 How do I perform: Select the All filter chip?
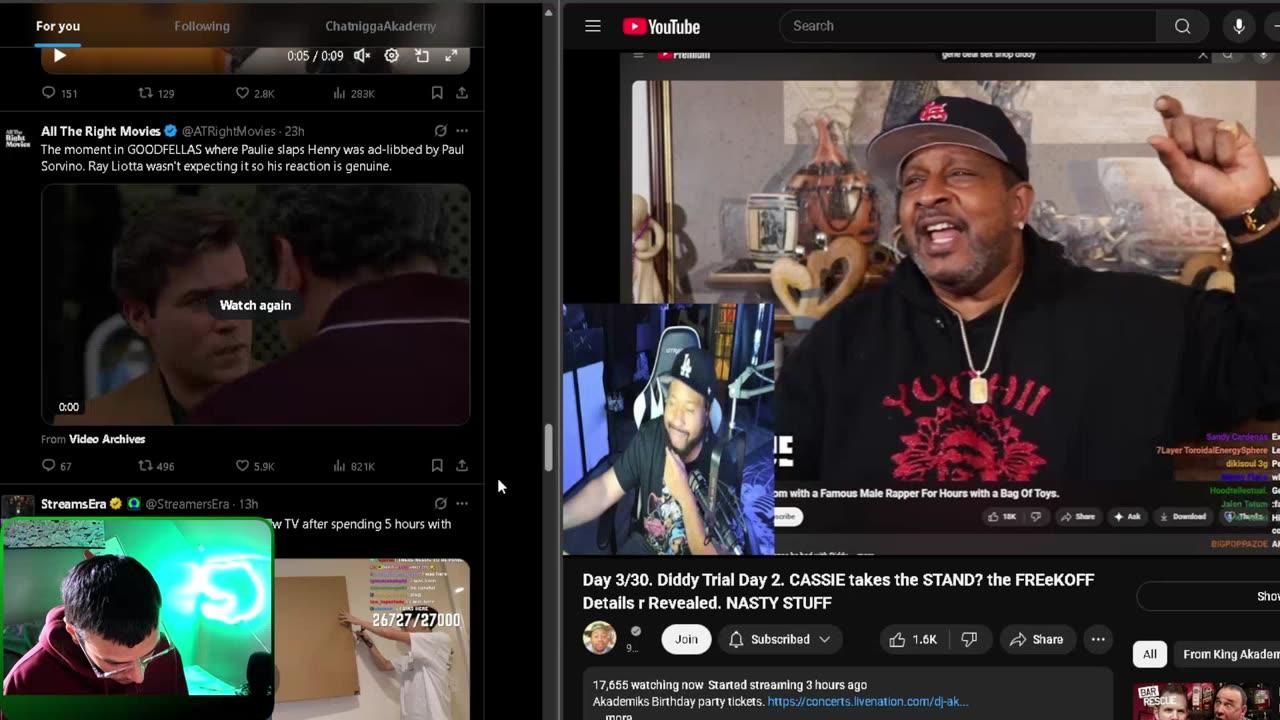click(1150, 654)
